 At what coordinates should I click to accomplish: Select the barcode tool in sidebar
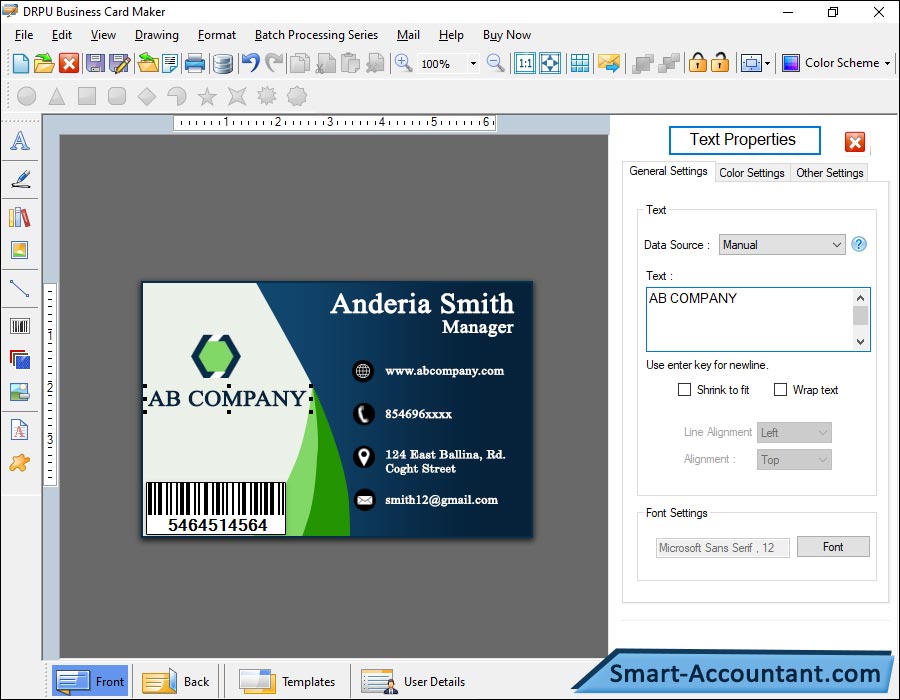click(x=20, y=326)
